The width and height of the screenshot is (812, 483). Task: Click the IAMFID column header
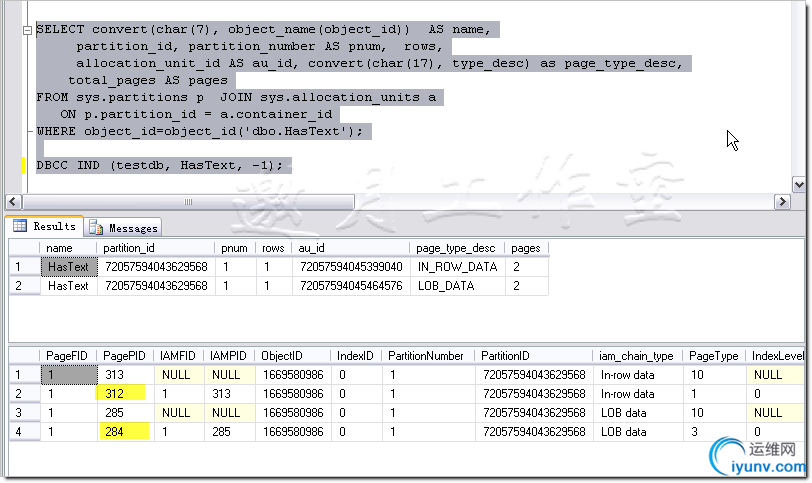click(x=179, y=356)
